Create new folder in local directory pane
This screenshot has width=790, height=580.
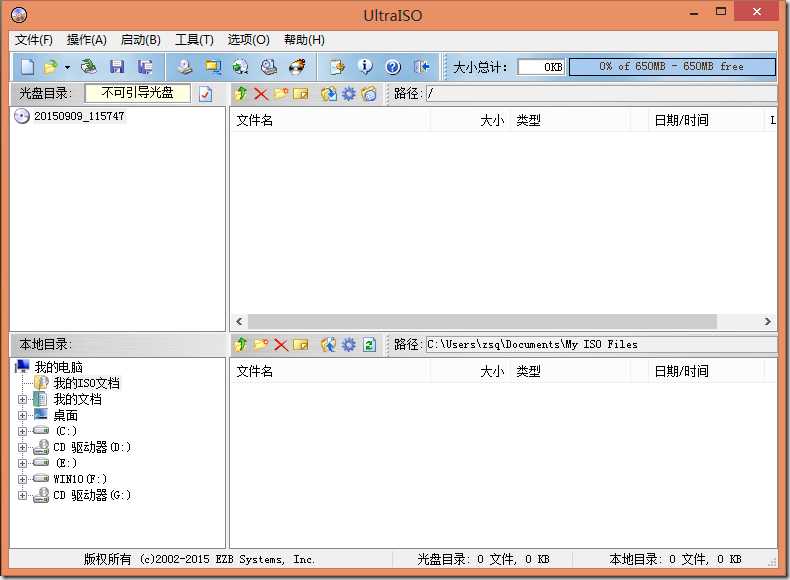[x=261, y=345]
